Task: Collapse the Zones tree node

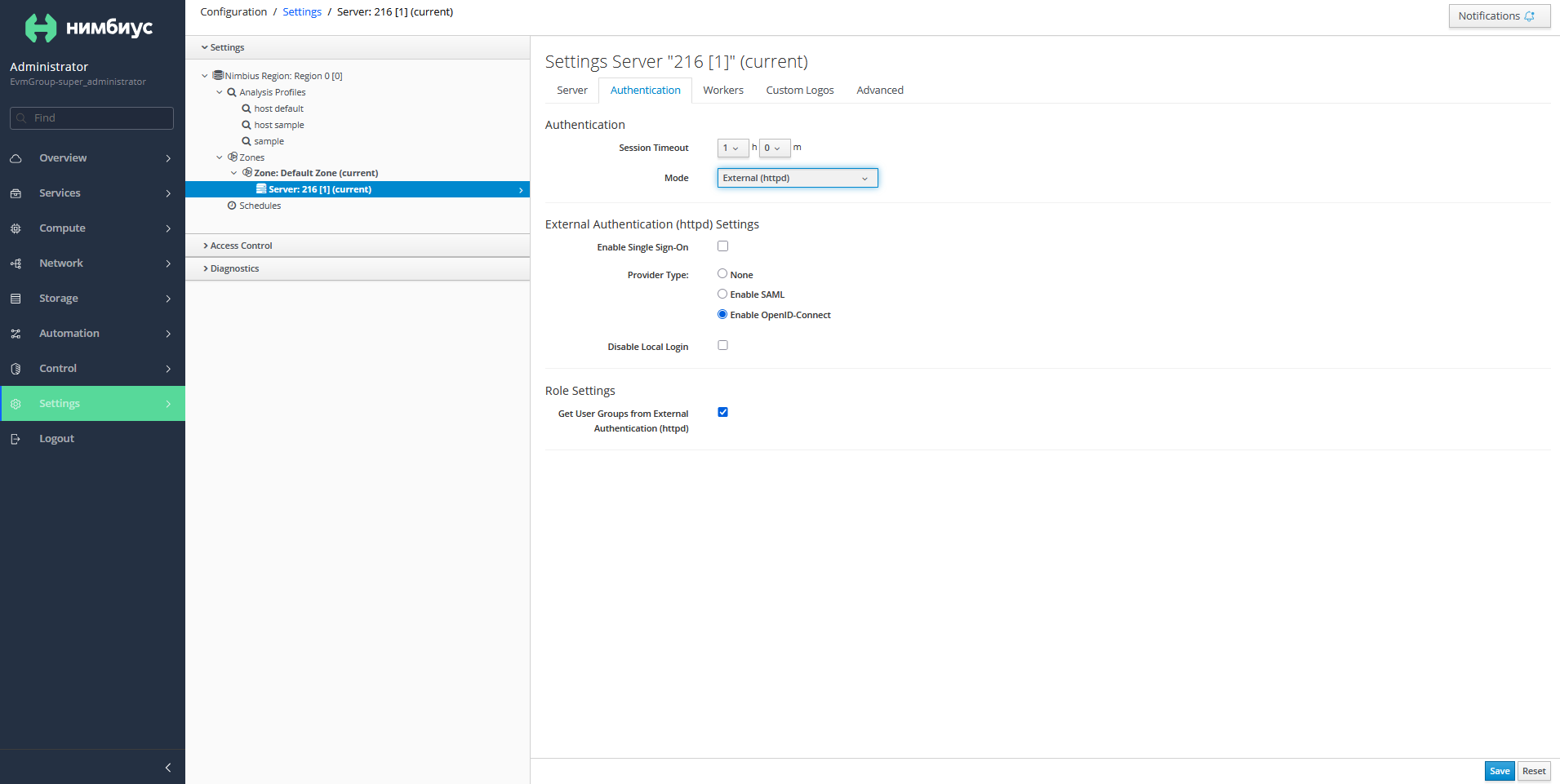Action: tap(220, 157)
